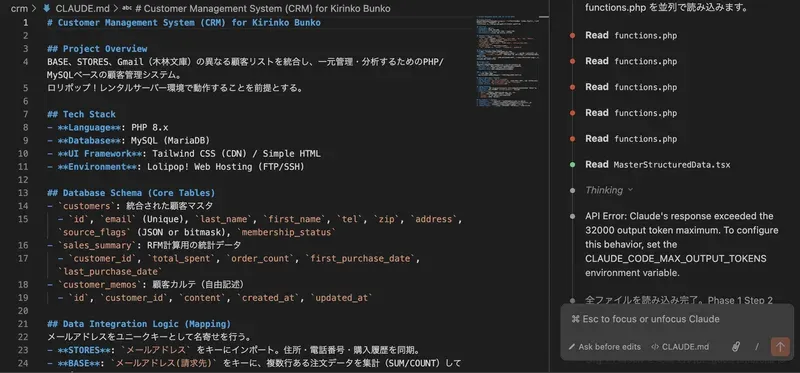800x373 pixels.
Task: Click the '## Data Integration Logic (Mapping)' heading
Action: tap(139, 324)
